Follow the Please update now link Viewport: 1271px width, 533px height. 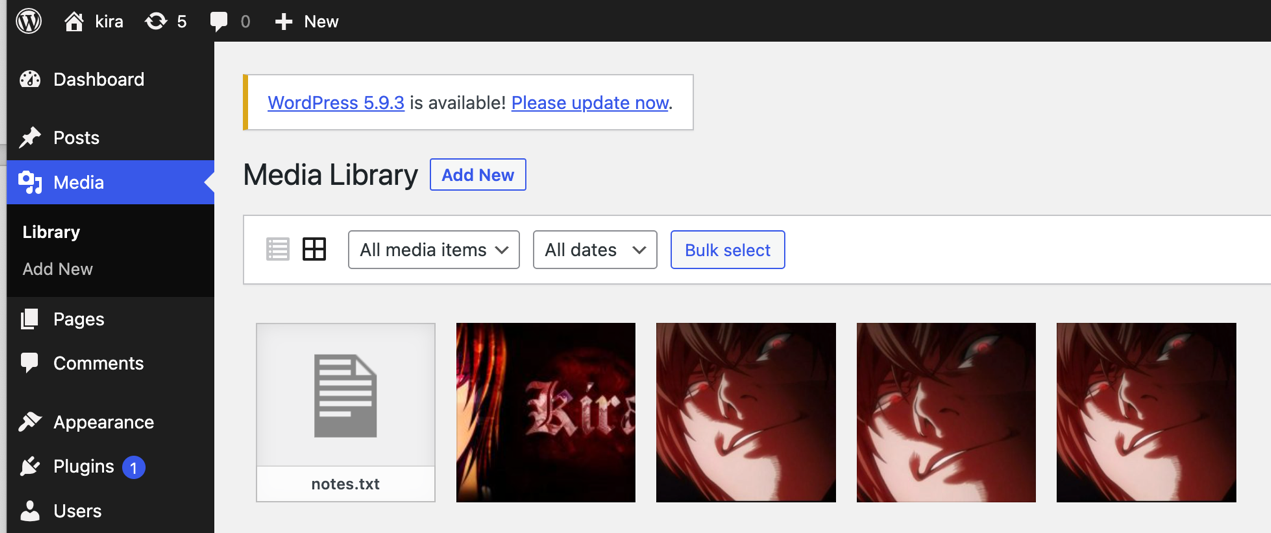589,103
